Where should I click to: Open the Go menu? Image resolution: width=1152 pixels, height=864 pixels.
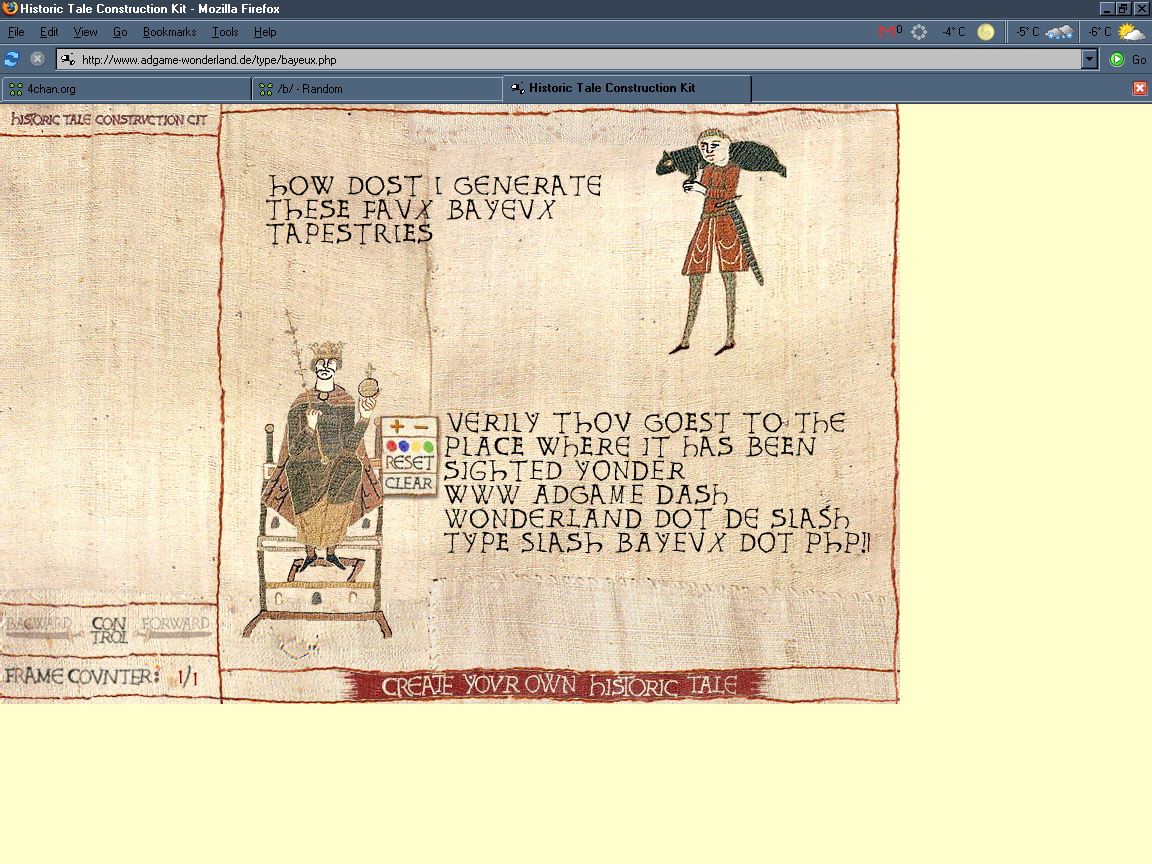click(x=120, y=32)
